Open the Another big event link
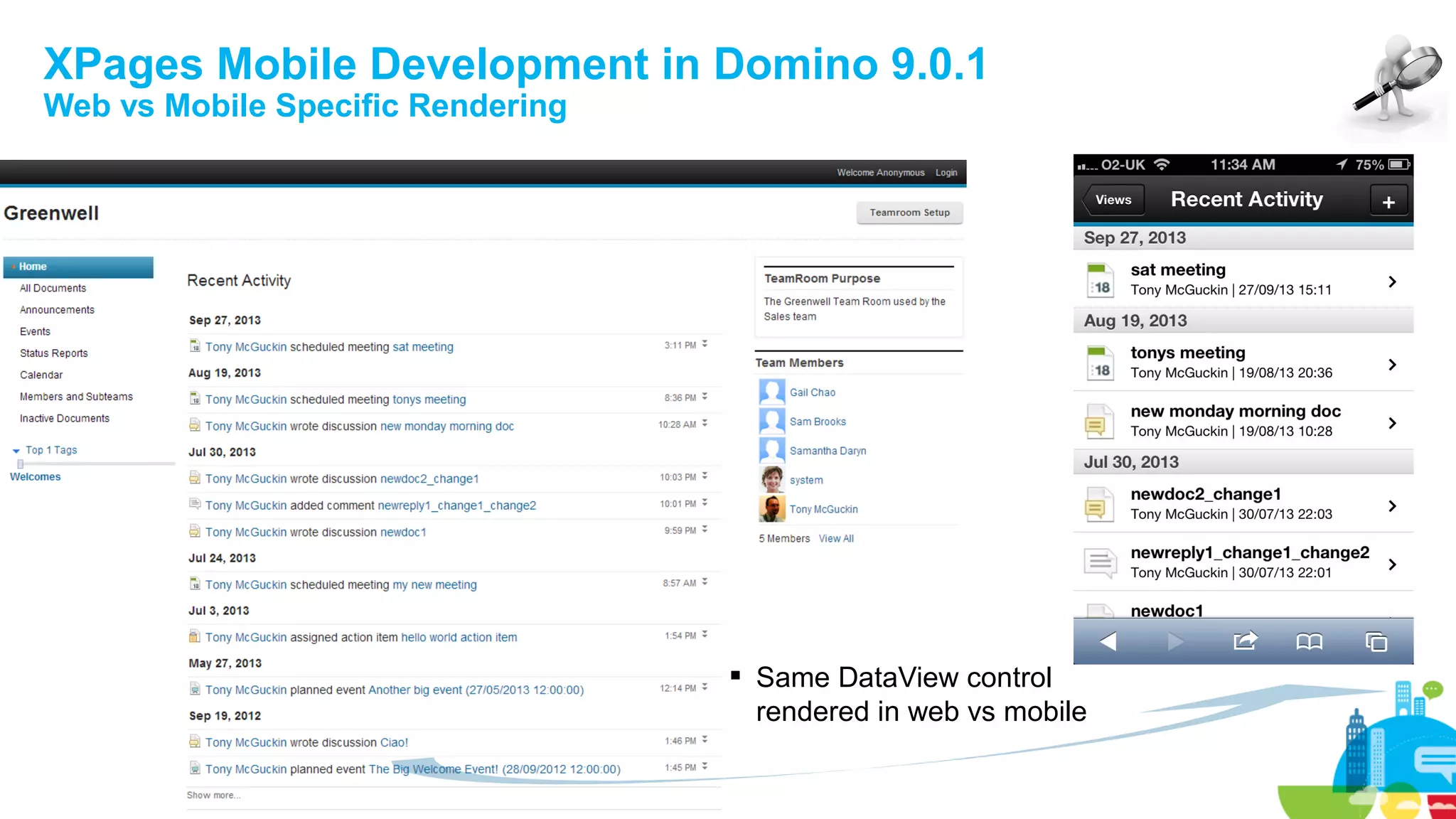This screenshot has height=819, width=1456. point(476,690)
